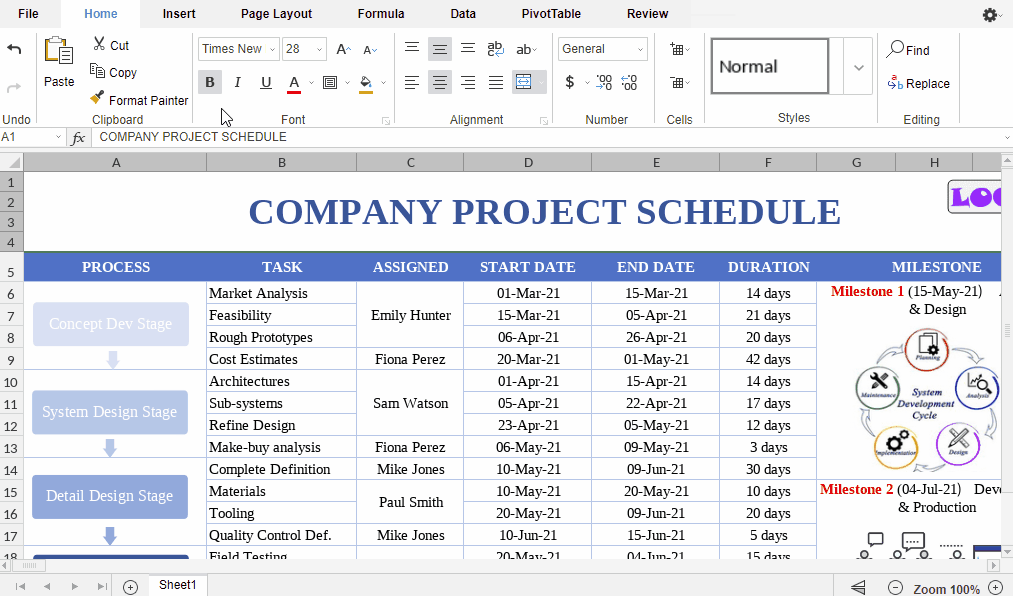Image resolution: width=1013 pixels, height=596 pixels.
Task: Activate the Format Painter brush
Action: click(138, 100)
